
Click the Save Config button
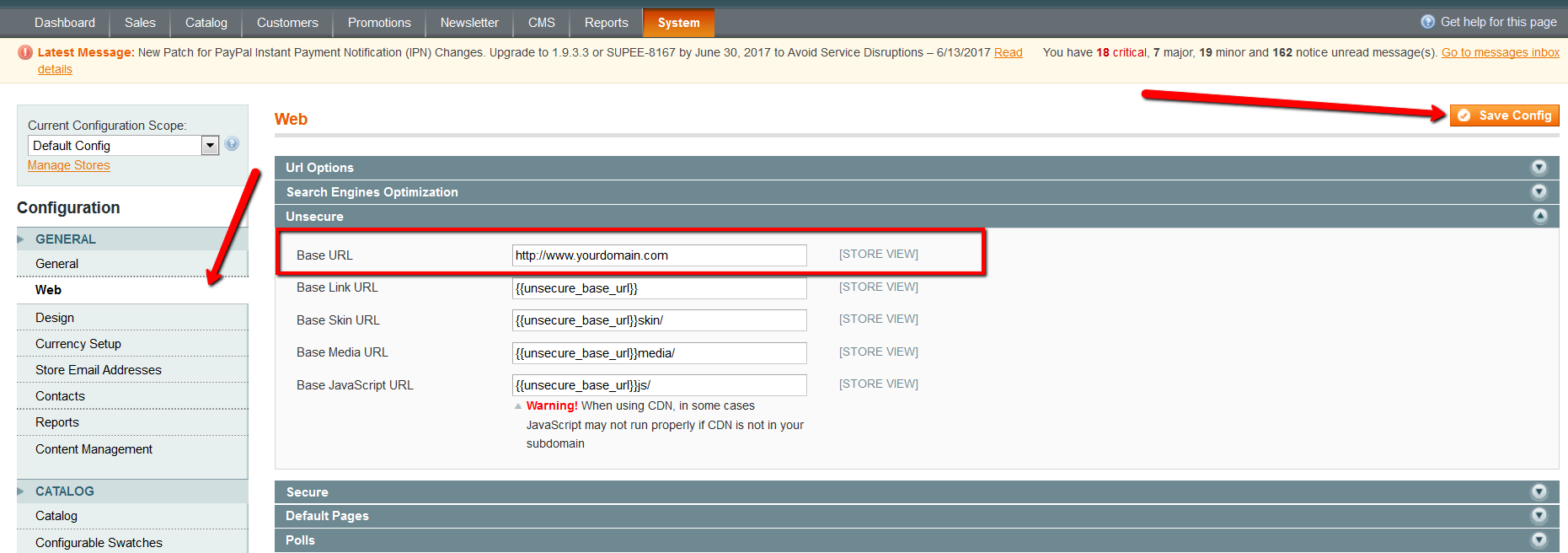click(1505, 115)
